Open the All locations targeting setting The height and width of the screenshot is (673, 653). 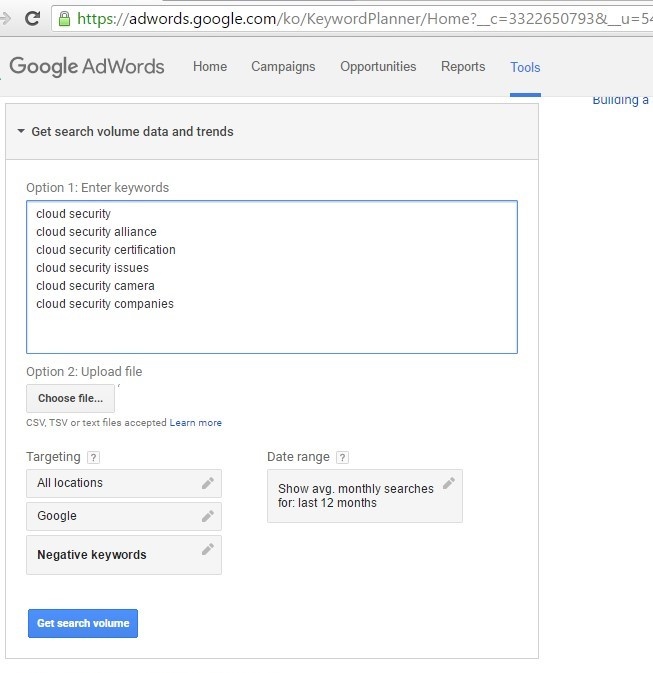click(124, 483)
